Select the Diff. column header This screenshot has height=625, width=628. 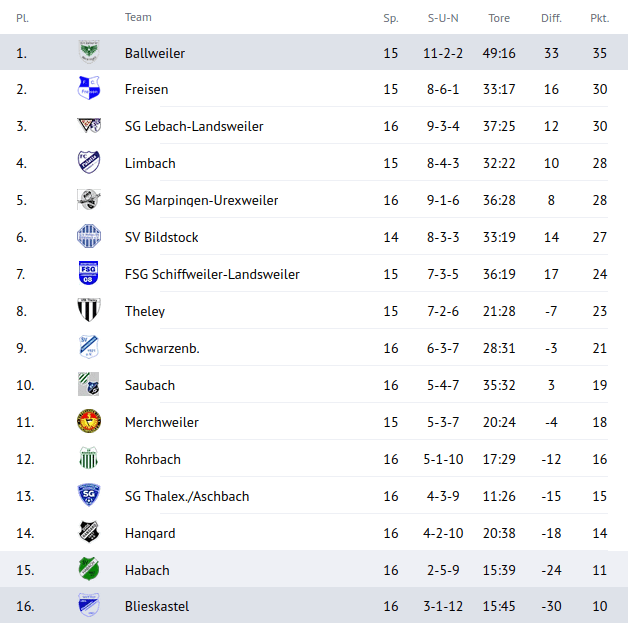[x=551, y=18]
